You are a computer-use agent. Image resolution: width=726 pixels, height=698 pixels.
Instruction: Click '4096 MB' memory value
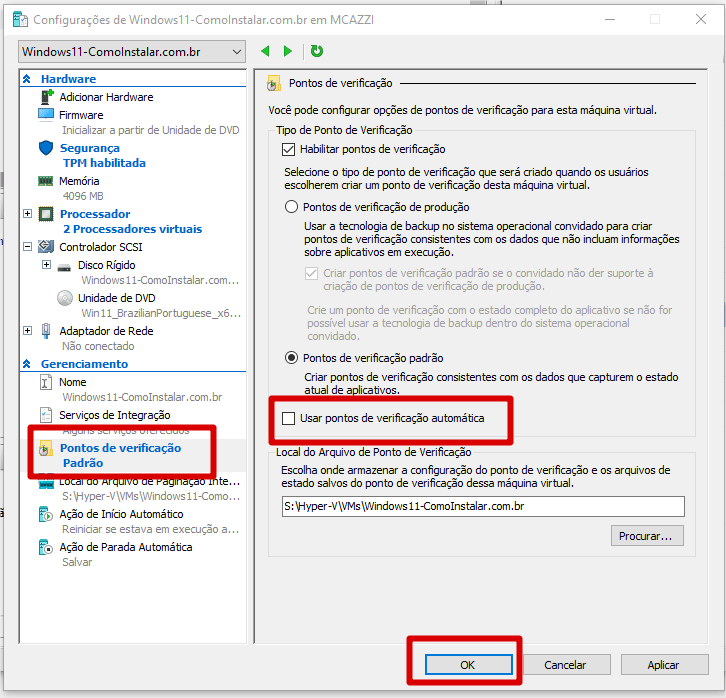point(83,196)
